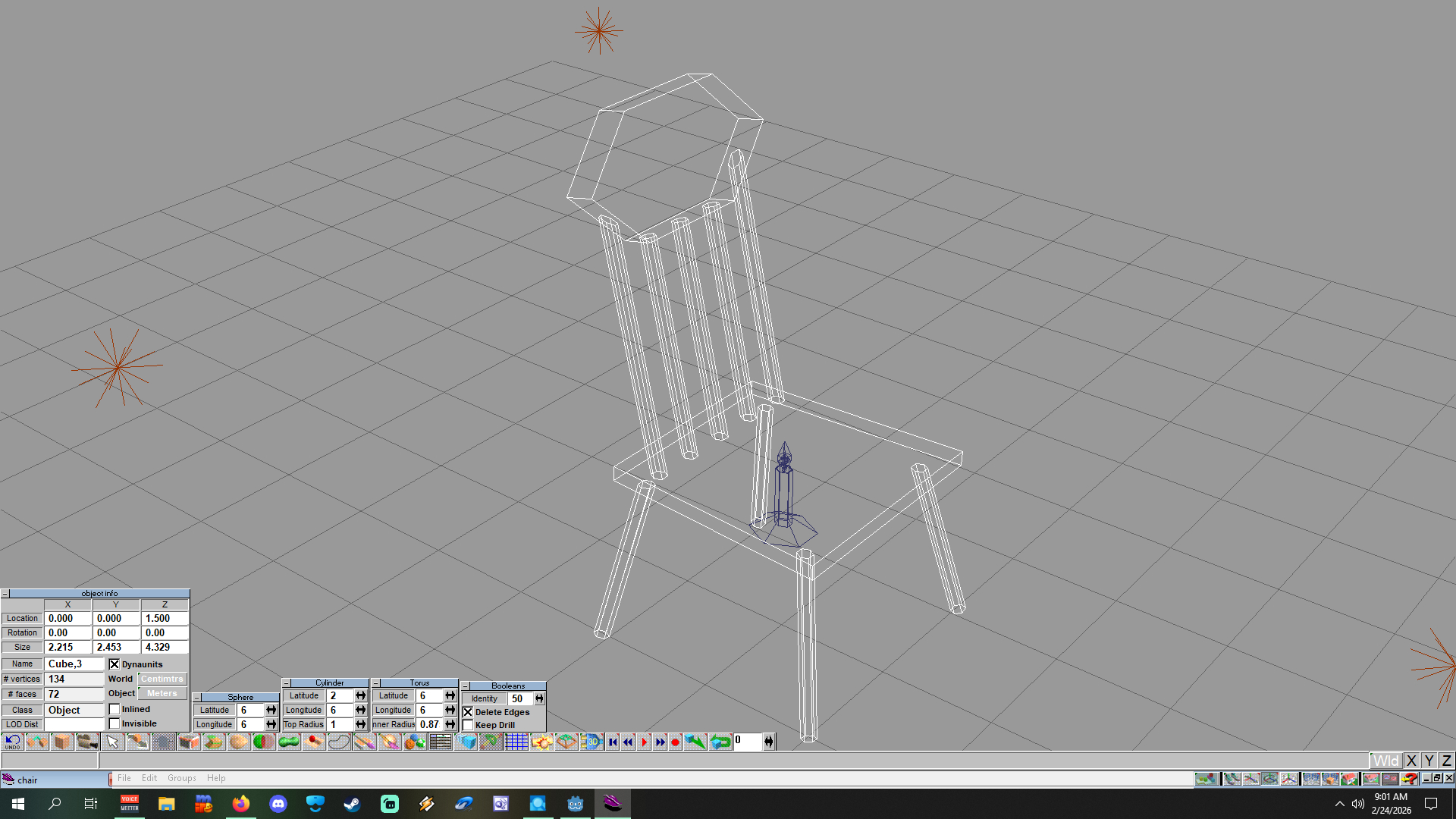The height and width of the screenshot is (819, 1456).
Task: Select the Object arrow pointer tool
Action: point(112,742)
